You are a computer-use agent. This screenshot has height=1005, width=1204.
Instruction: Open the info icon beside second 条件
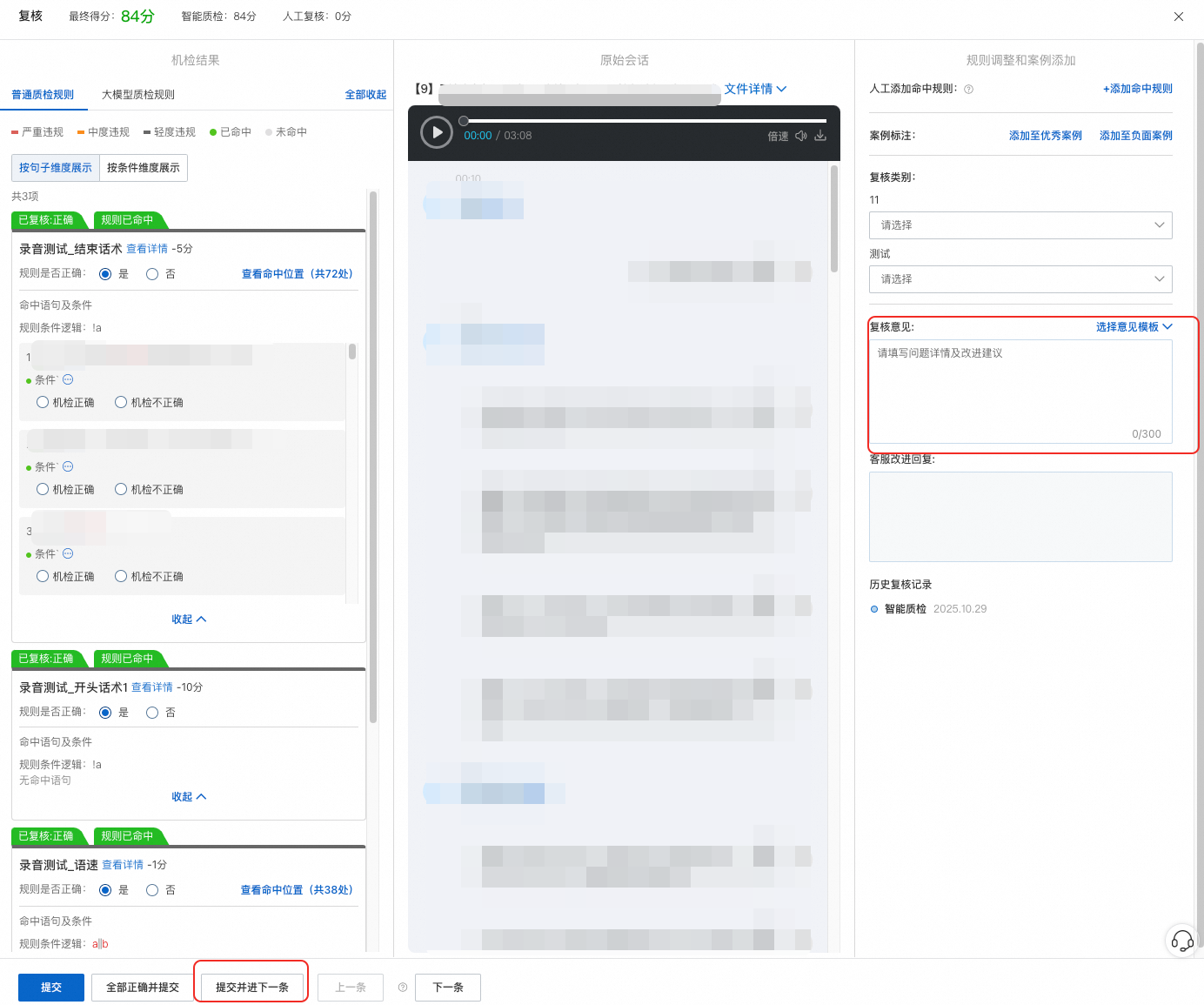pyautogui.click(x=68, y=466)
